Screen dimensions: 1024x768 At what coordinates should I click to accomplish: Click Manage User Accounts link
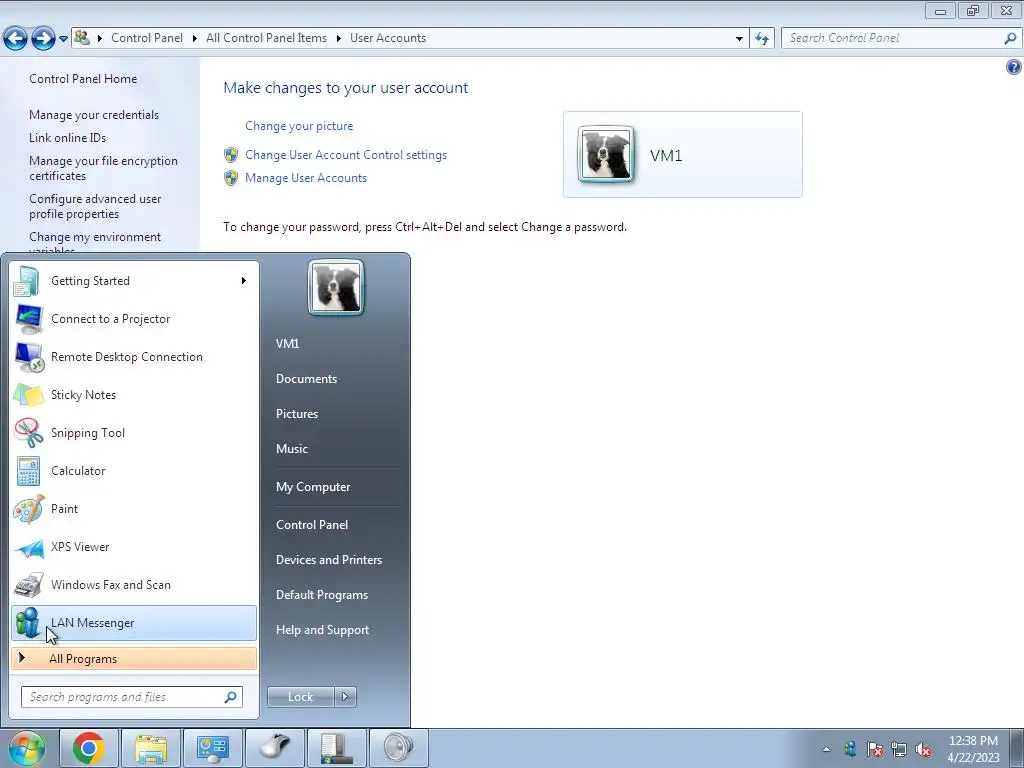(306, 178)
